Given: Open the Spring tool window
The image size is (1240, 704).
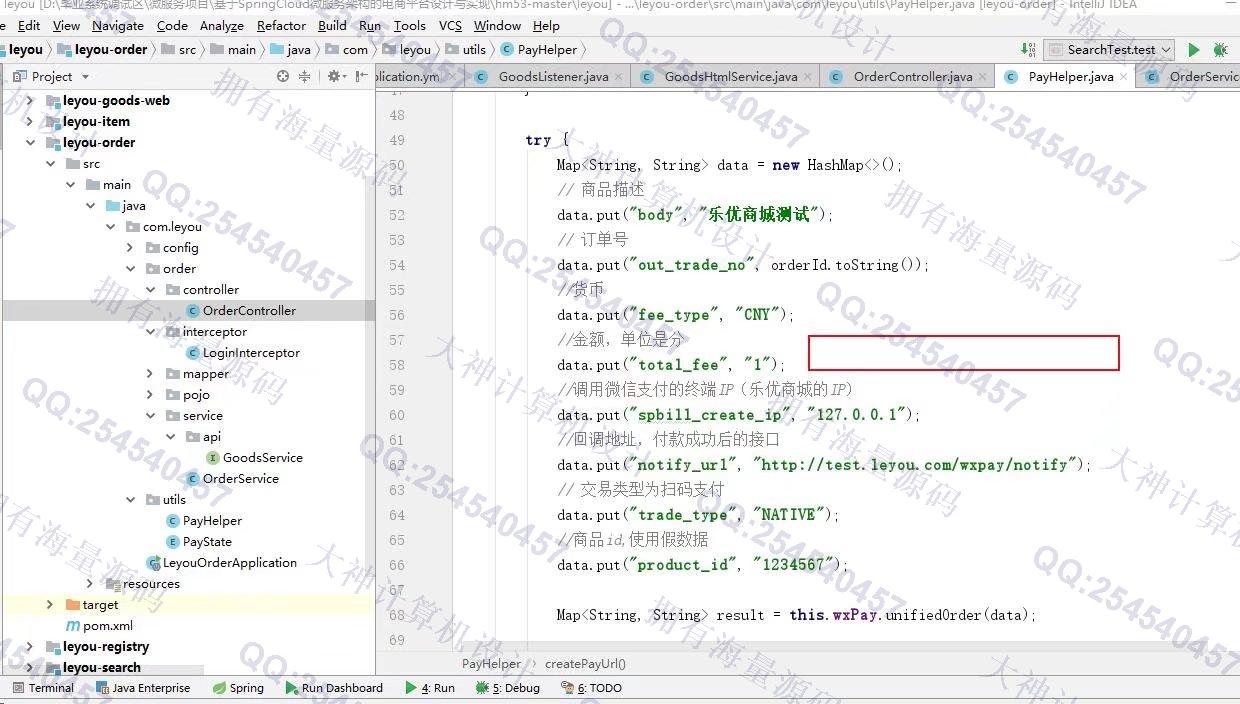Looking at the screenshot, I should coord(238,688).
